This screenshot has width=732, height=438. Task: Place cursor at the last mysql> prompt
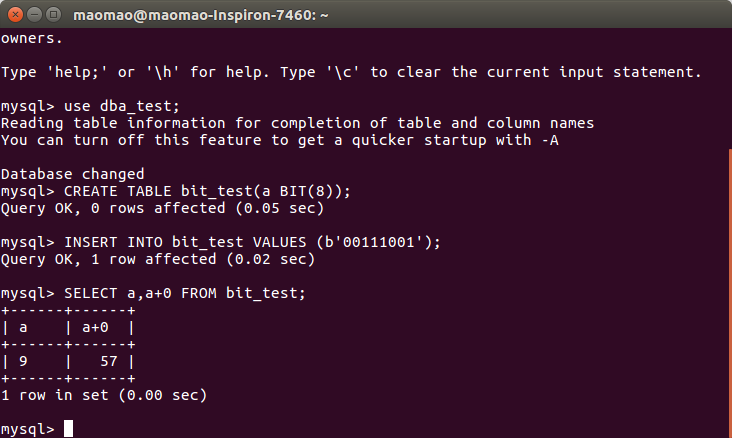click(69, 429)
